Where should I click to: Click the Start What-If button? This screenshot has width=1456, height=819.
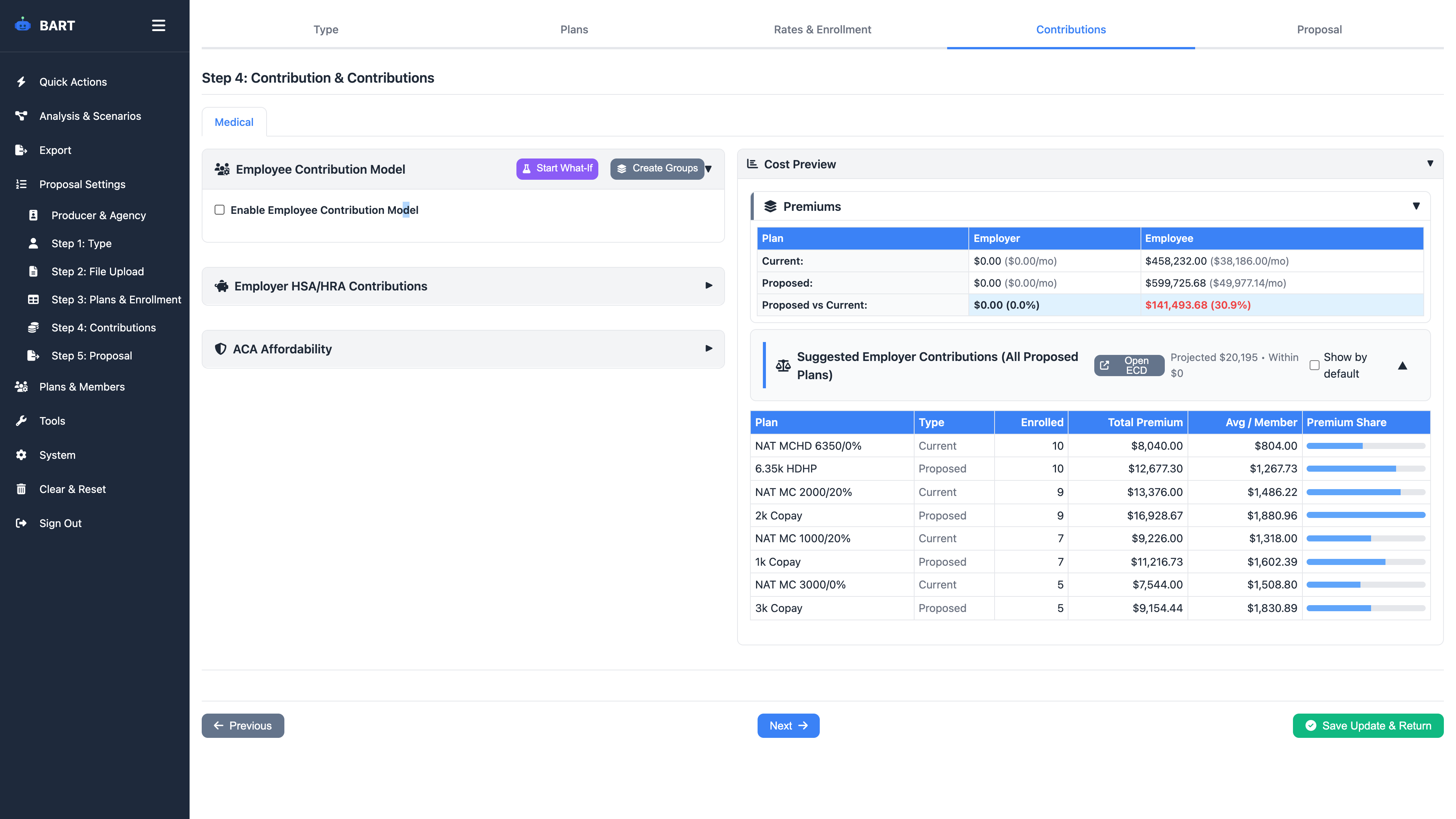tap(557, 168)
